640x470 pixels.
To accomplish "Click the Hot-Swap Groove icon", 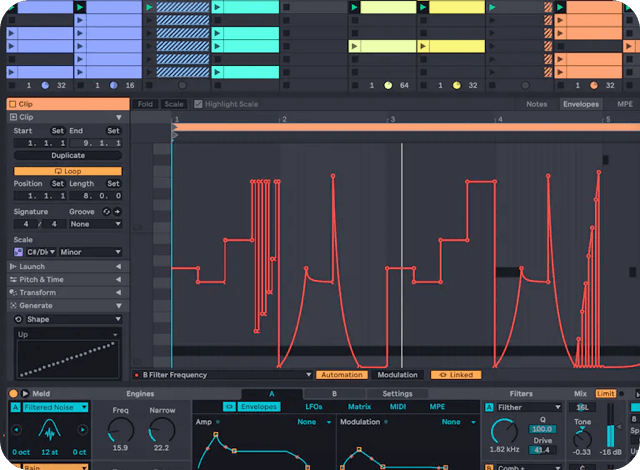I will [x=106, y=212].
